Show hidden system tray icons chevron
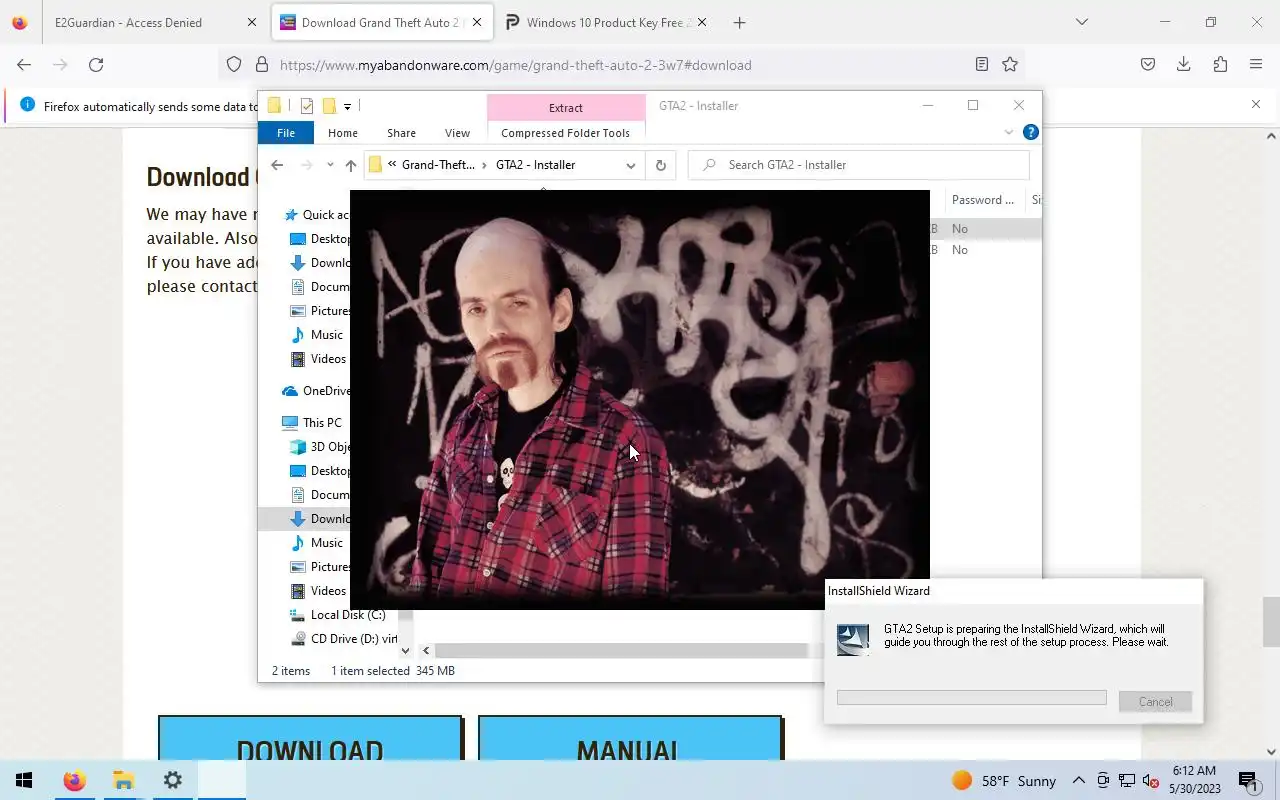This screenshot has height=800, width=1280. coord(1078,781)
